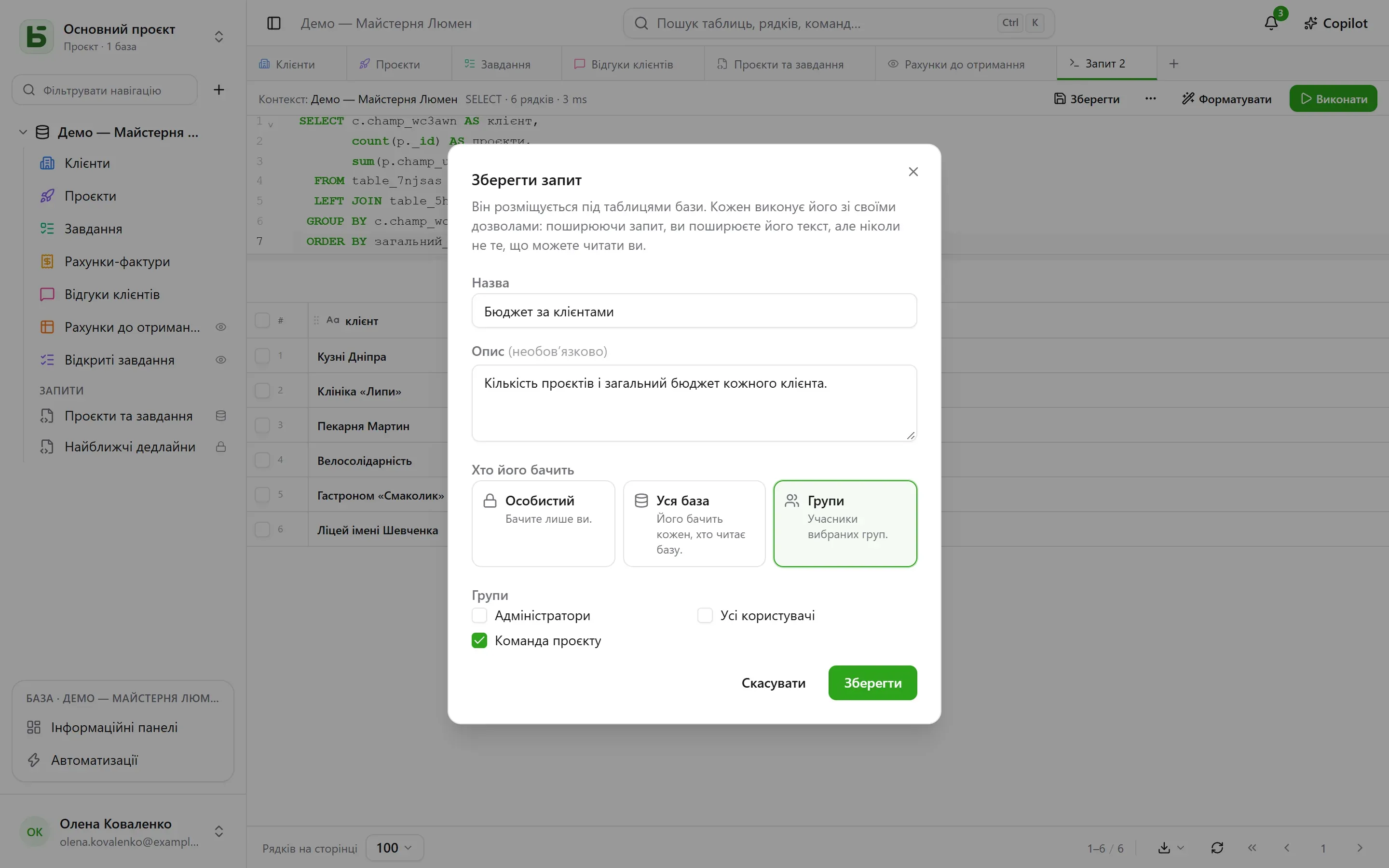
Task: Click the Назва input field
Action: 694,311
